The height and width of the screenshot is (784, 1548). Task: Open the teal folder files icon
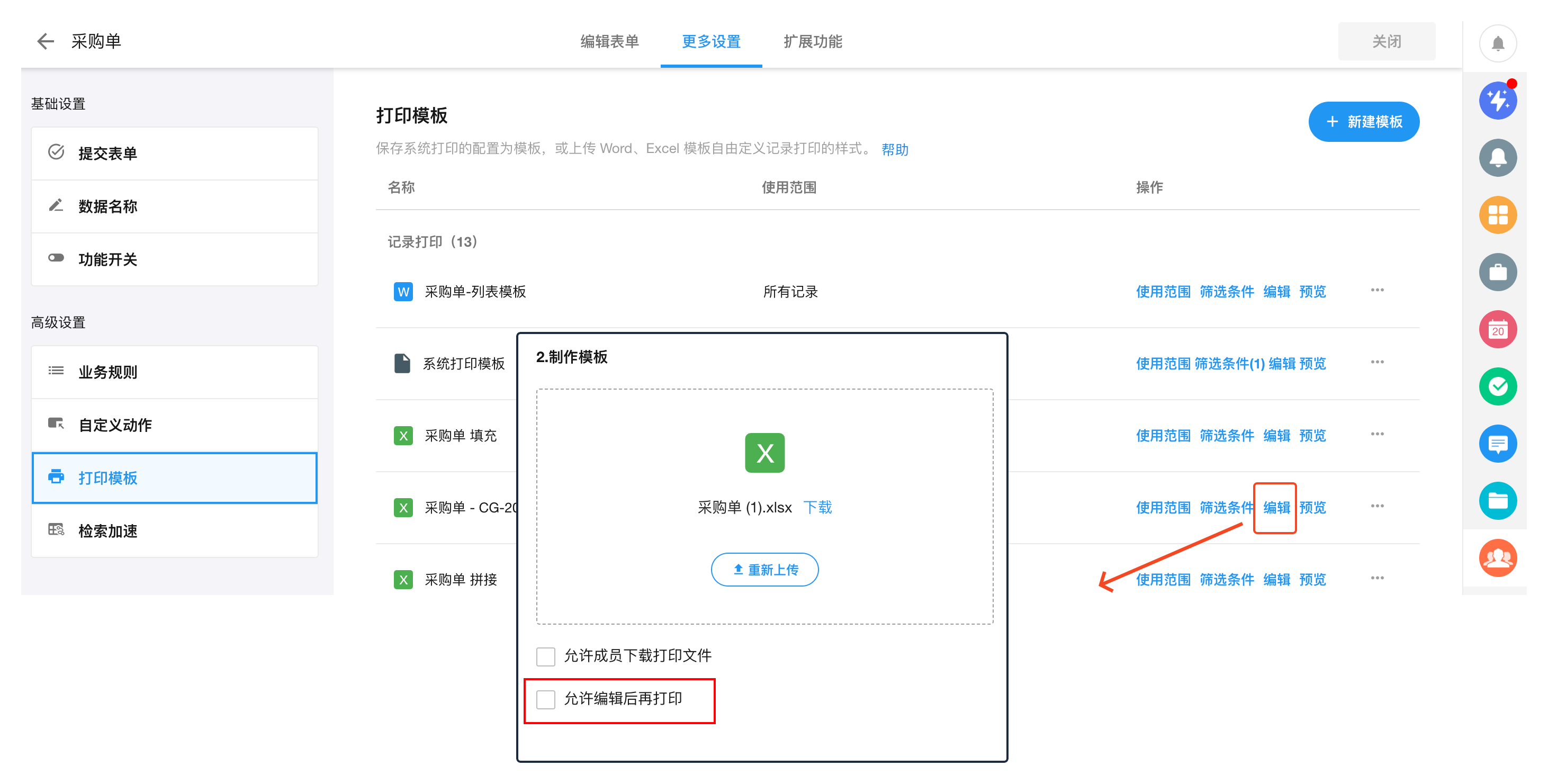pyautogui.click(x=1498, y=501)
